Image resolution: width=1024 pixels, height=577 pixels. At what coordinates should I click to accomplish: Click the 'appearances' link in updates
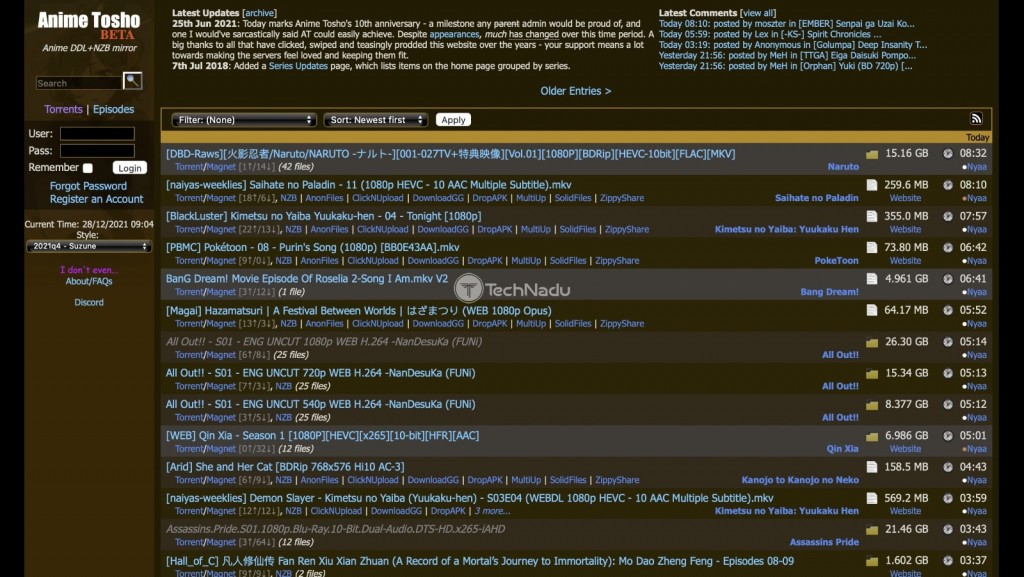point(454,34)
